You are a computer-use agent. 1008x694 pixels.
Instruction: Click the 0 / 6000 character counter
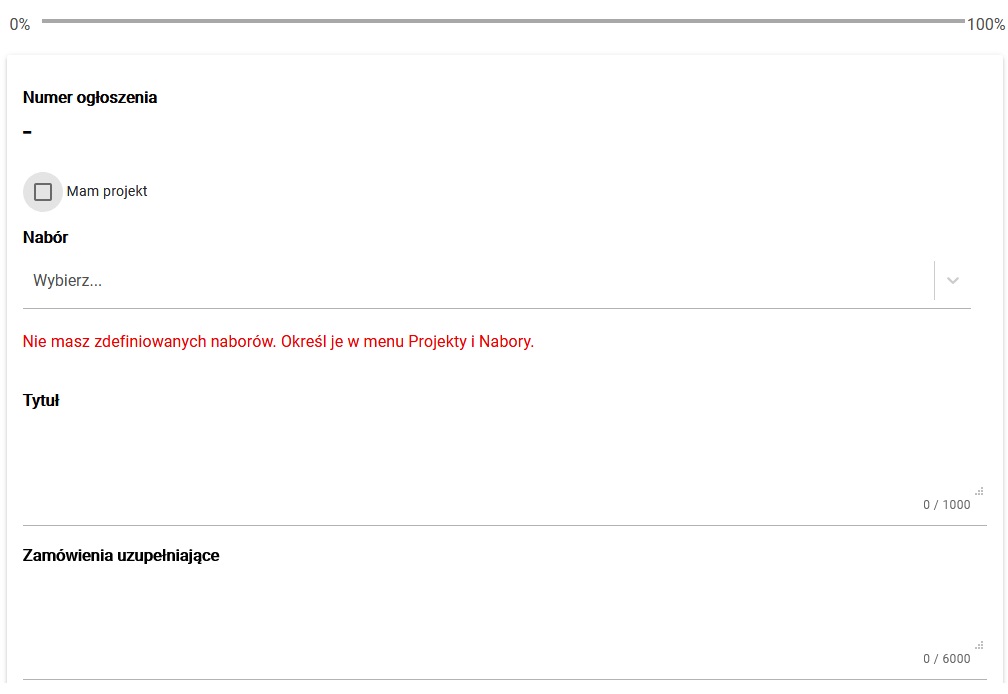pyautogui.click(x=946, y=659)
